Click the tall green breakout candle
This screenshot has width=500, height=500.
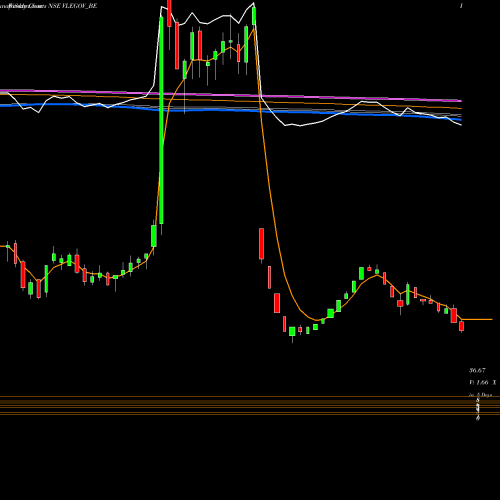[x=161, y=120]
